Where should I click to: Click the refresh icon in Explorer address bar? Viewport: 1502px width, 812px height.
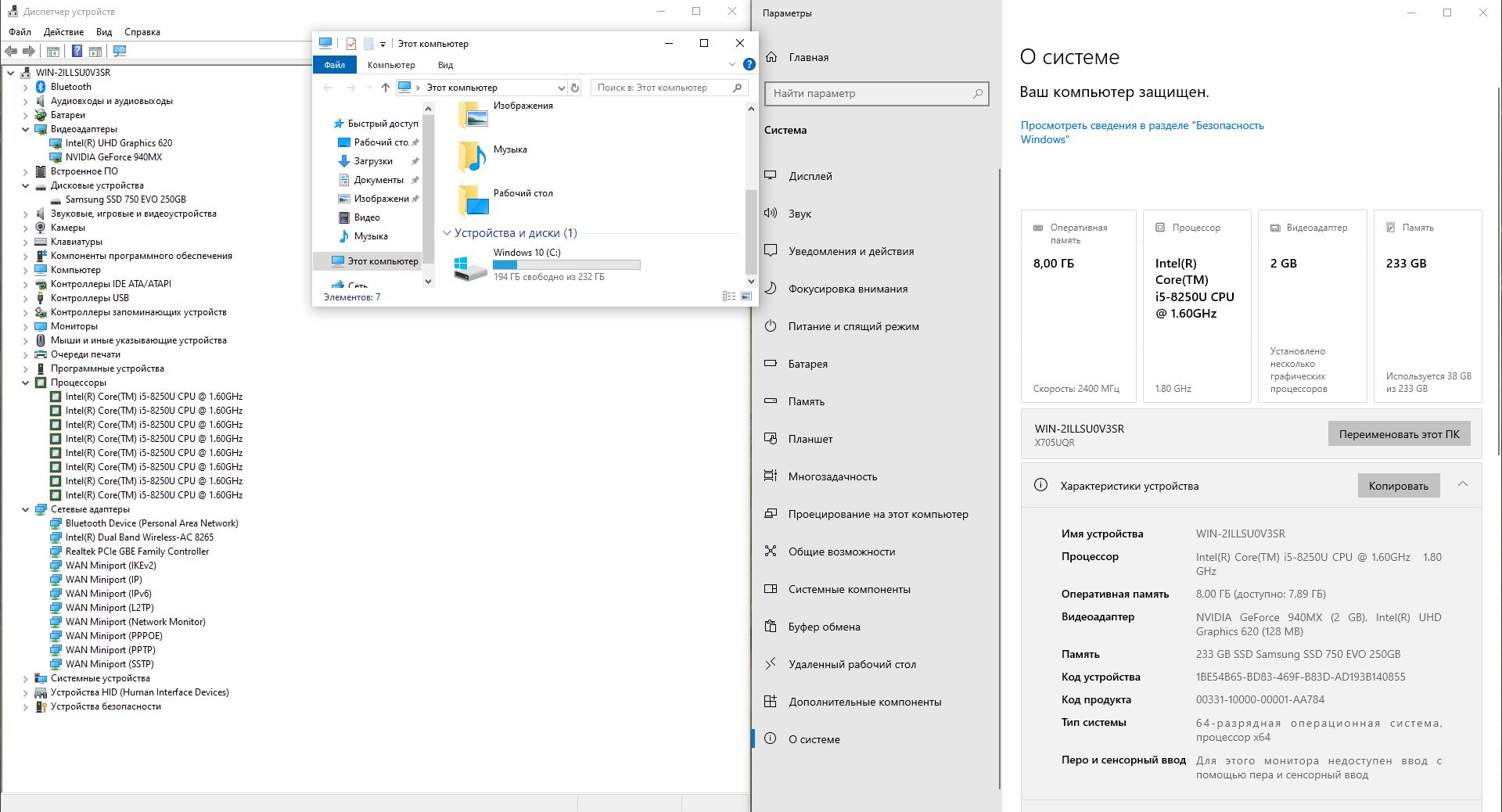(575, 88)
